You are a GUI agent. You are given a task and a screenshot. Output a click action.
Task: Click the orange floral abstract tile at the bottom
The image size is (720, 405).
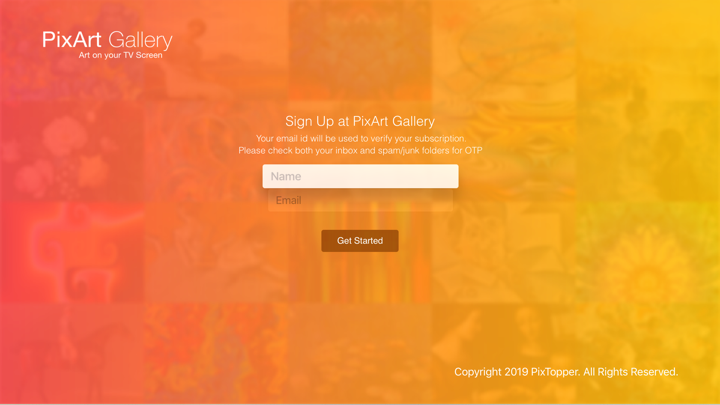pyautogui.click(x=216, y=354)
